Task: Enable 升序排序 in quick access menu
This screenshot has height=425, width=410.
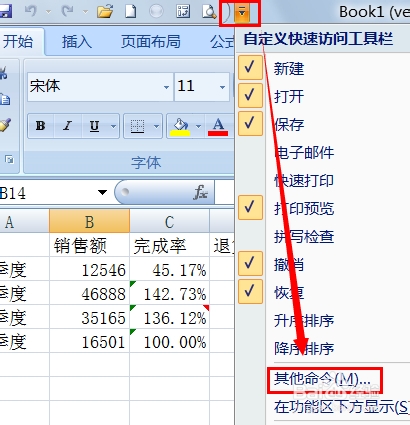Action: point(304,321)
